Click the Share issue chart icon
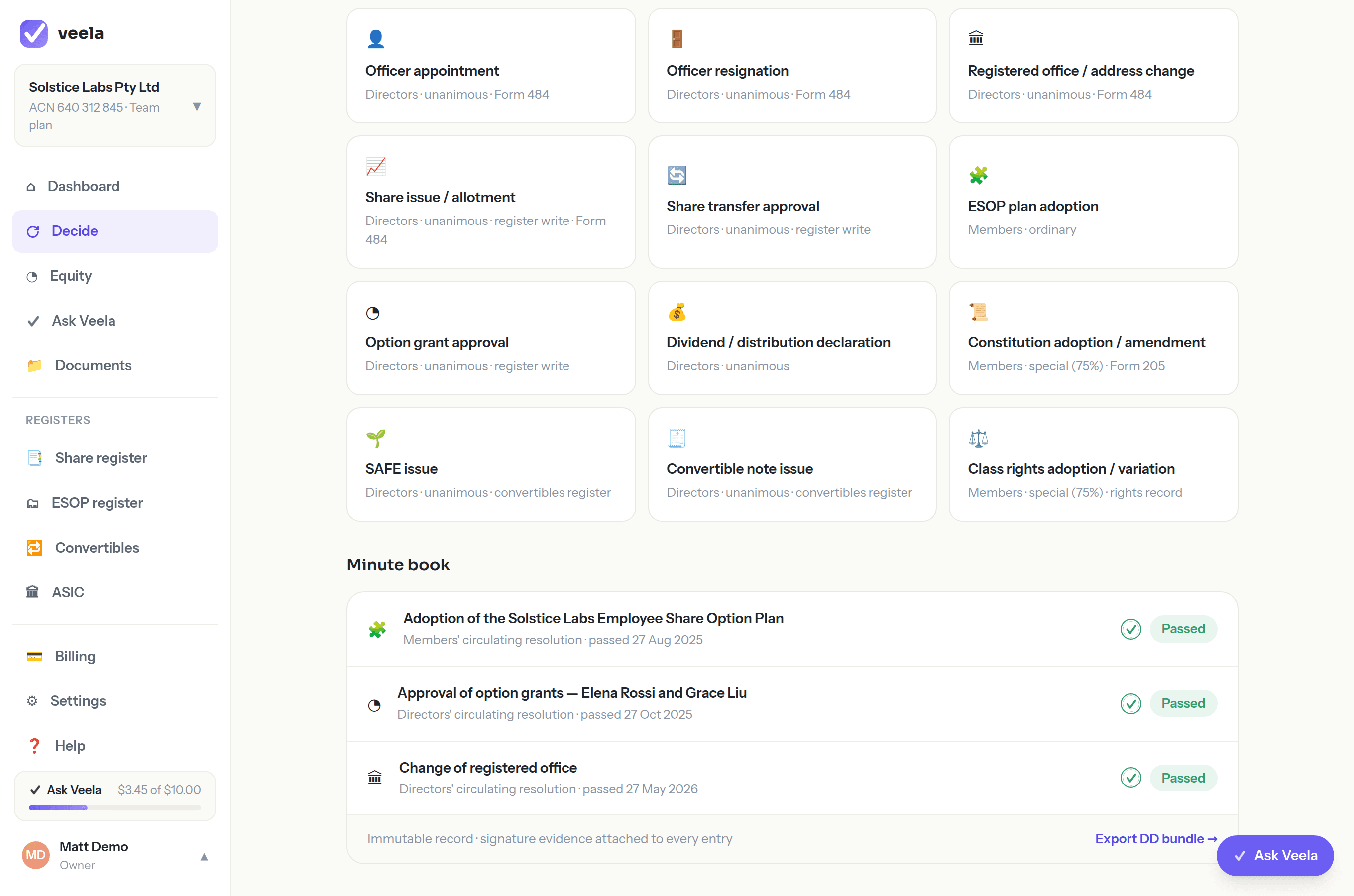The image size is (1354, 896). pyautogui.click(x=376, y=166)
